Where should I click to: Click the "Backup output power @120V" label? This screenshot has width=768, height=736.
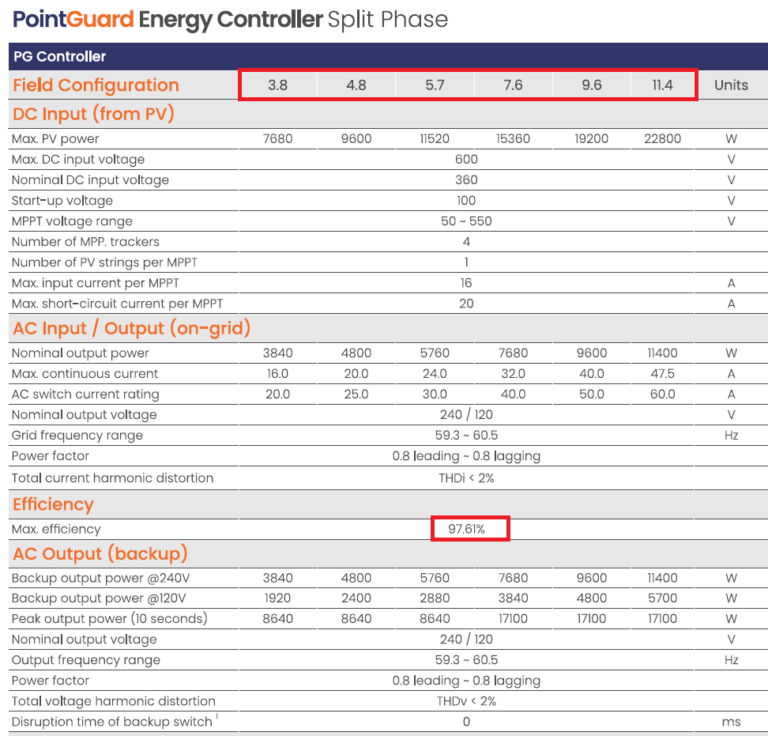99,598
